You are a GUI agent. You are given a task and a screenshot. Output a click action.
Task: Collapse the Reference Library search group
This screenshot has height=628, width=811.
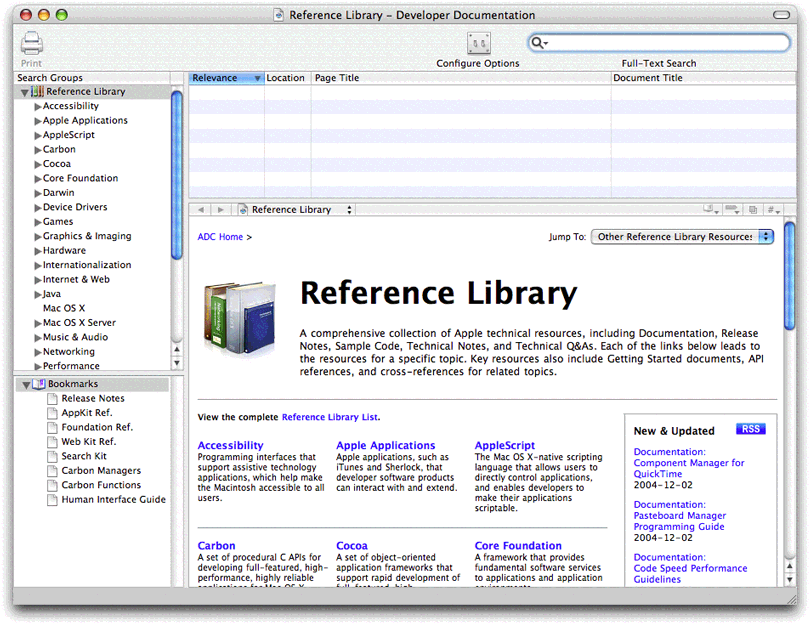tap(24, 92)
